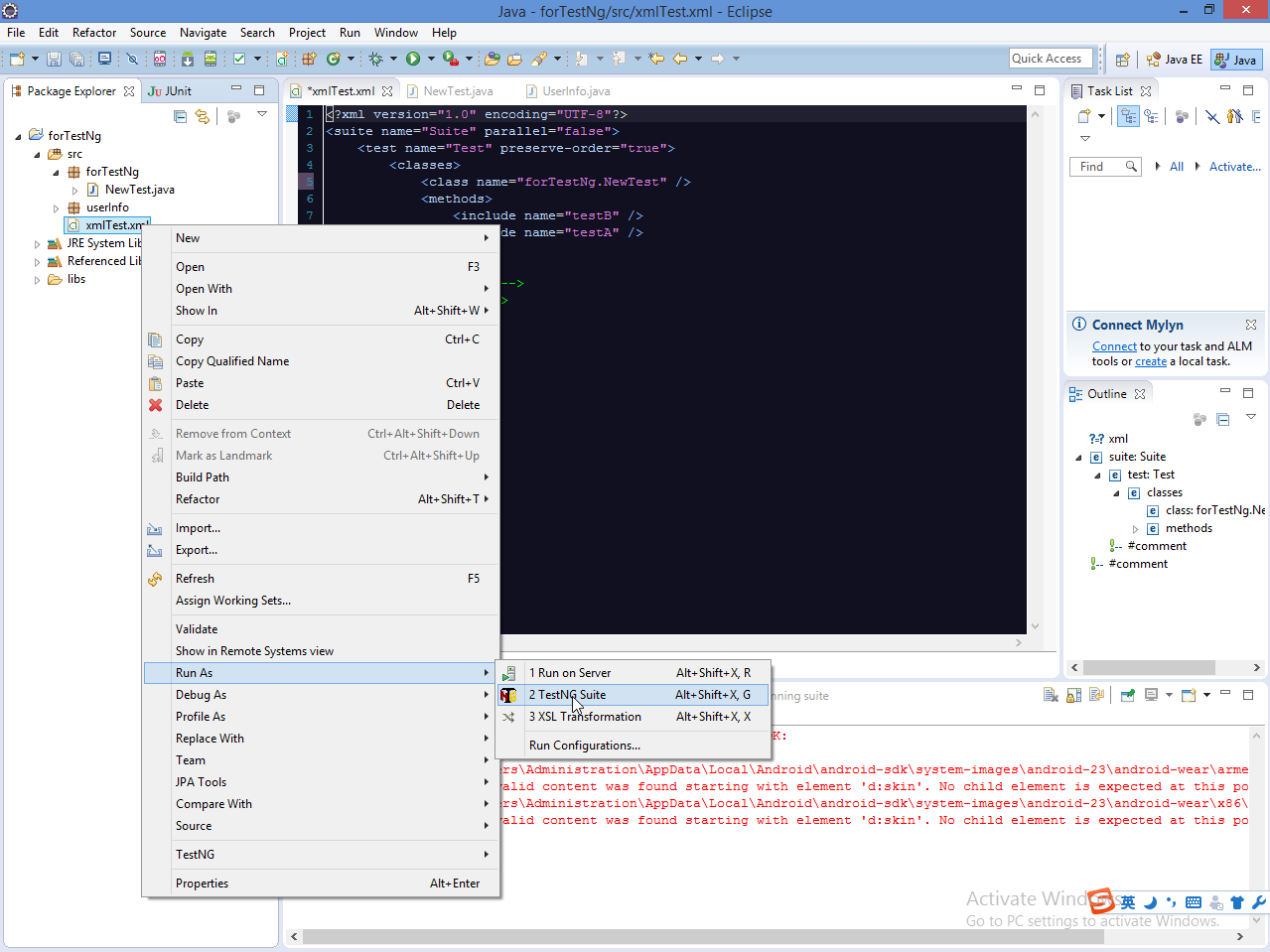This screenshot has height=952, width=1270.
Task: Open Debug As context menu entry
Action: click(x=321, y=695)
